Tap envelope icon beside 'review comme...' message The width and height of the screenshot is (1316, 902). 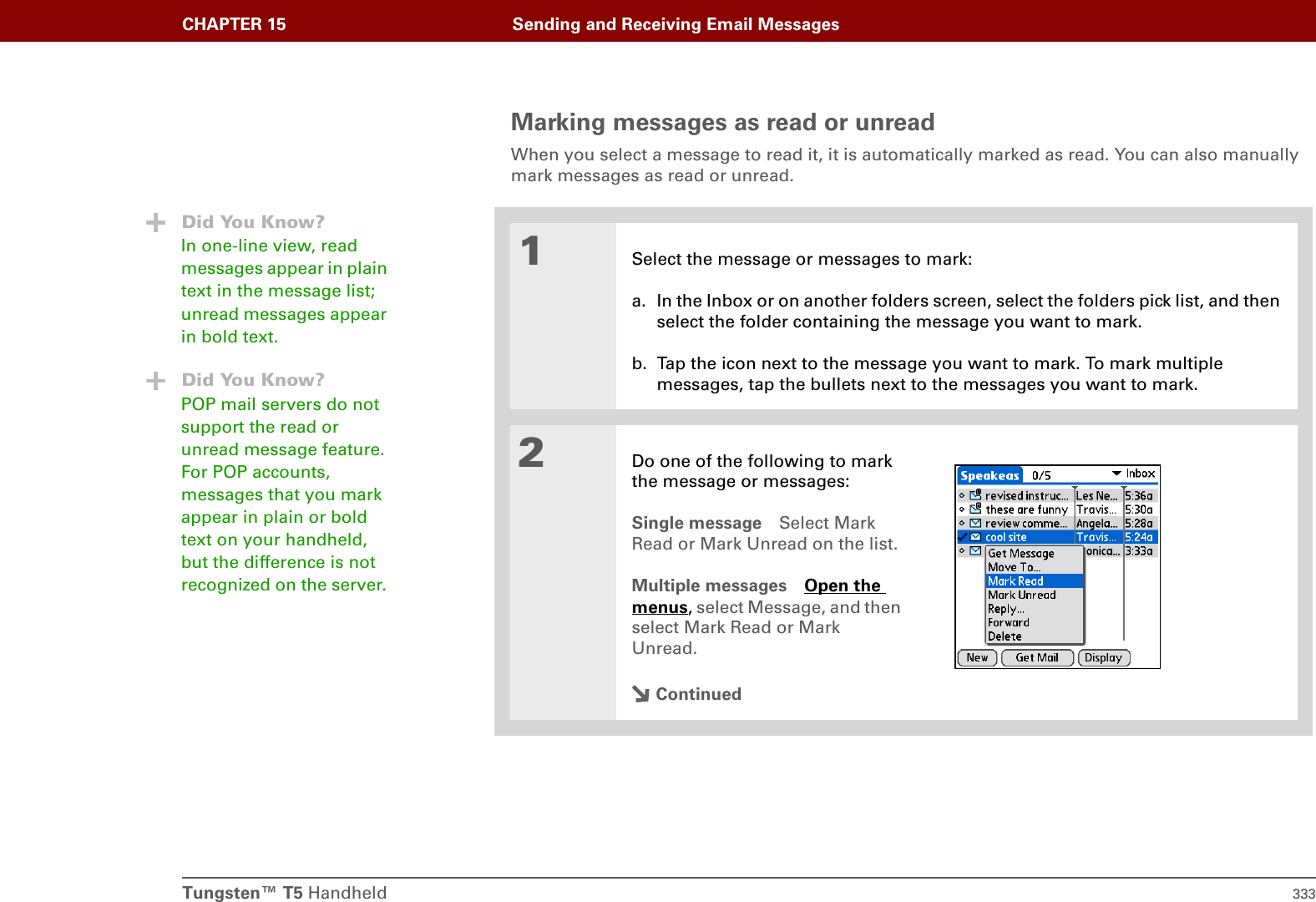tap(975, 523)
